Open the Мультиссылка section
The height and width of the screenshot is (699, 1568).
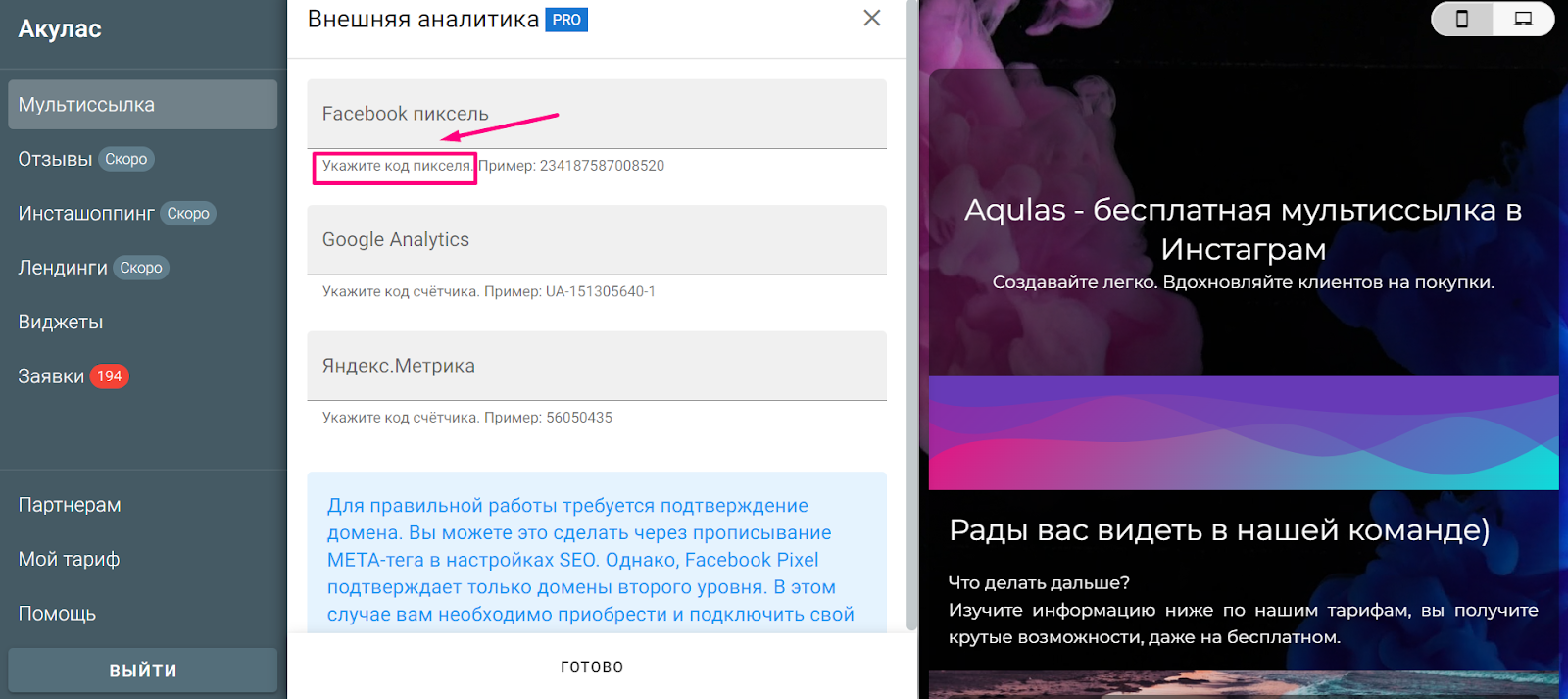tap(143, 105)
